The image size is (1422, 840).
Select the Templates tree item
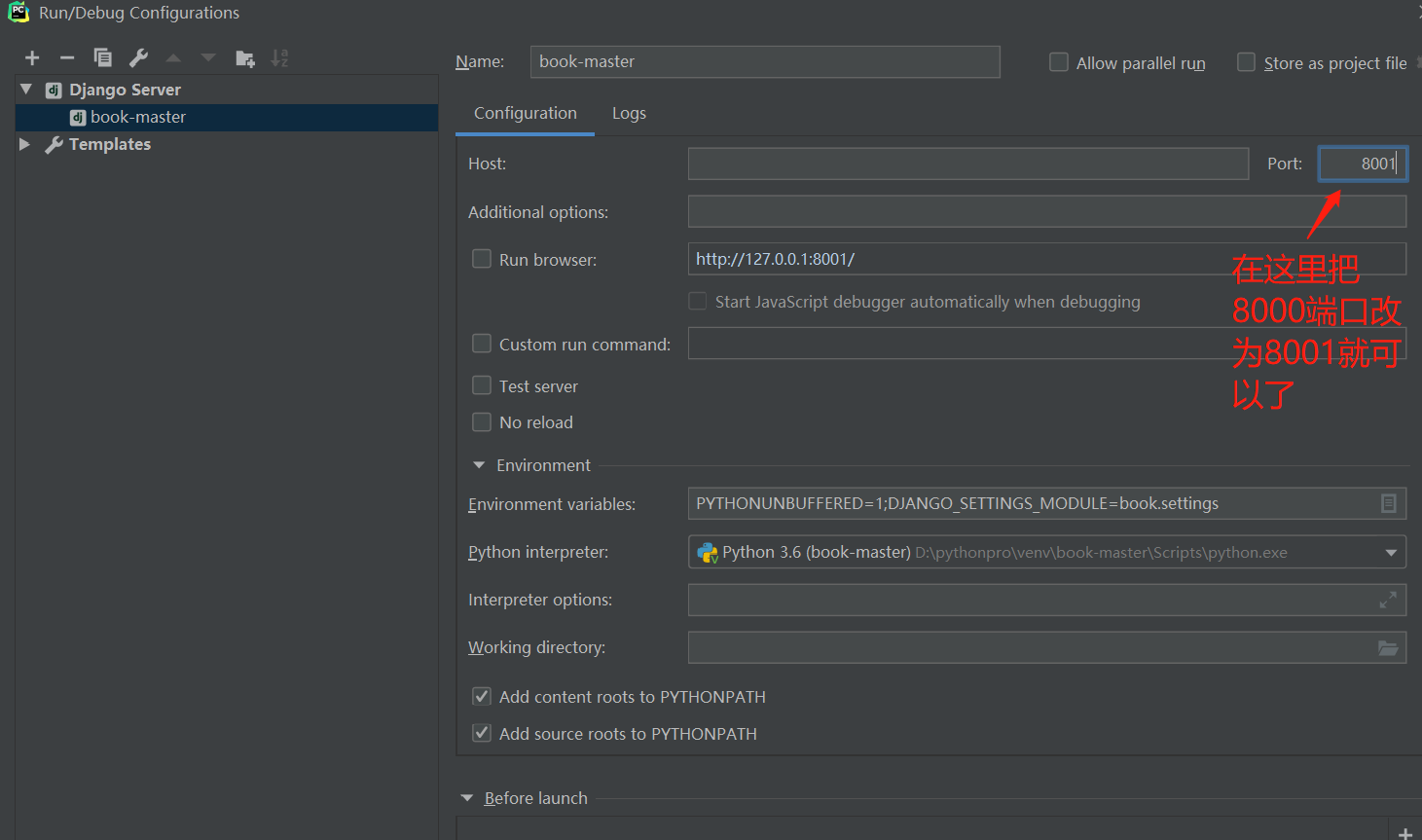(x=110, y=144)
